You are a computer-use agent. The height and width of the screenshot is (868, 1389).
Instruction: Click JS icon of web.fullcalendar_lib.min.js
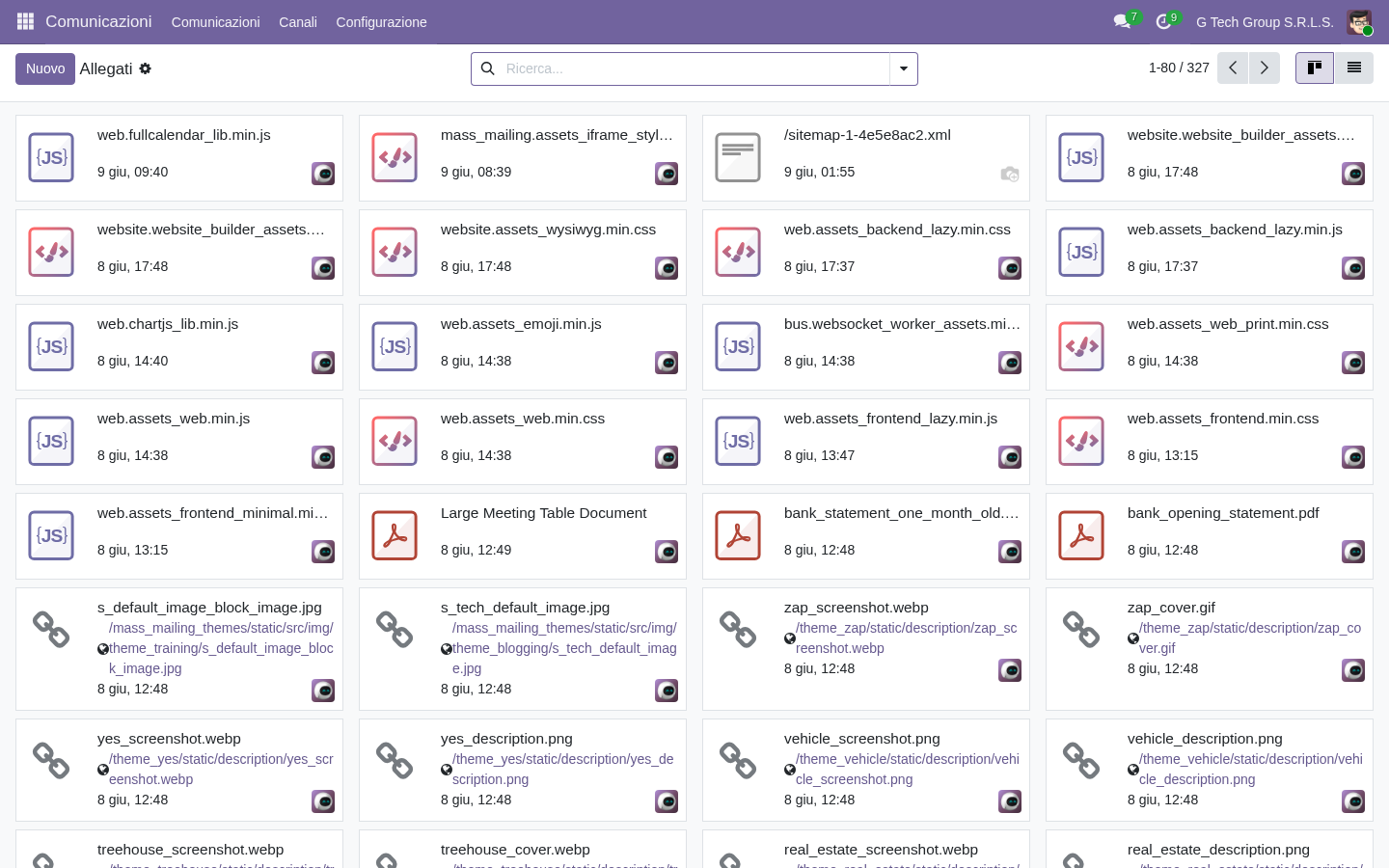(x=51, y=157)
